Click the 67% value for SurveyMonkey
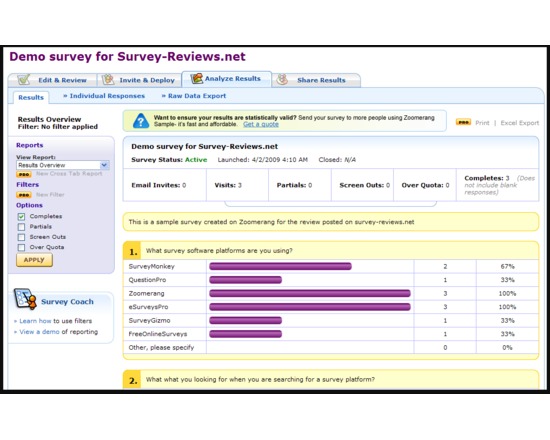The image size is (550, 440). pos(508,266)
